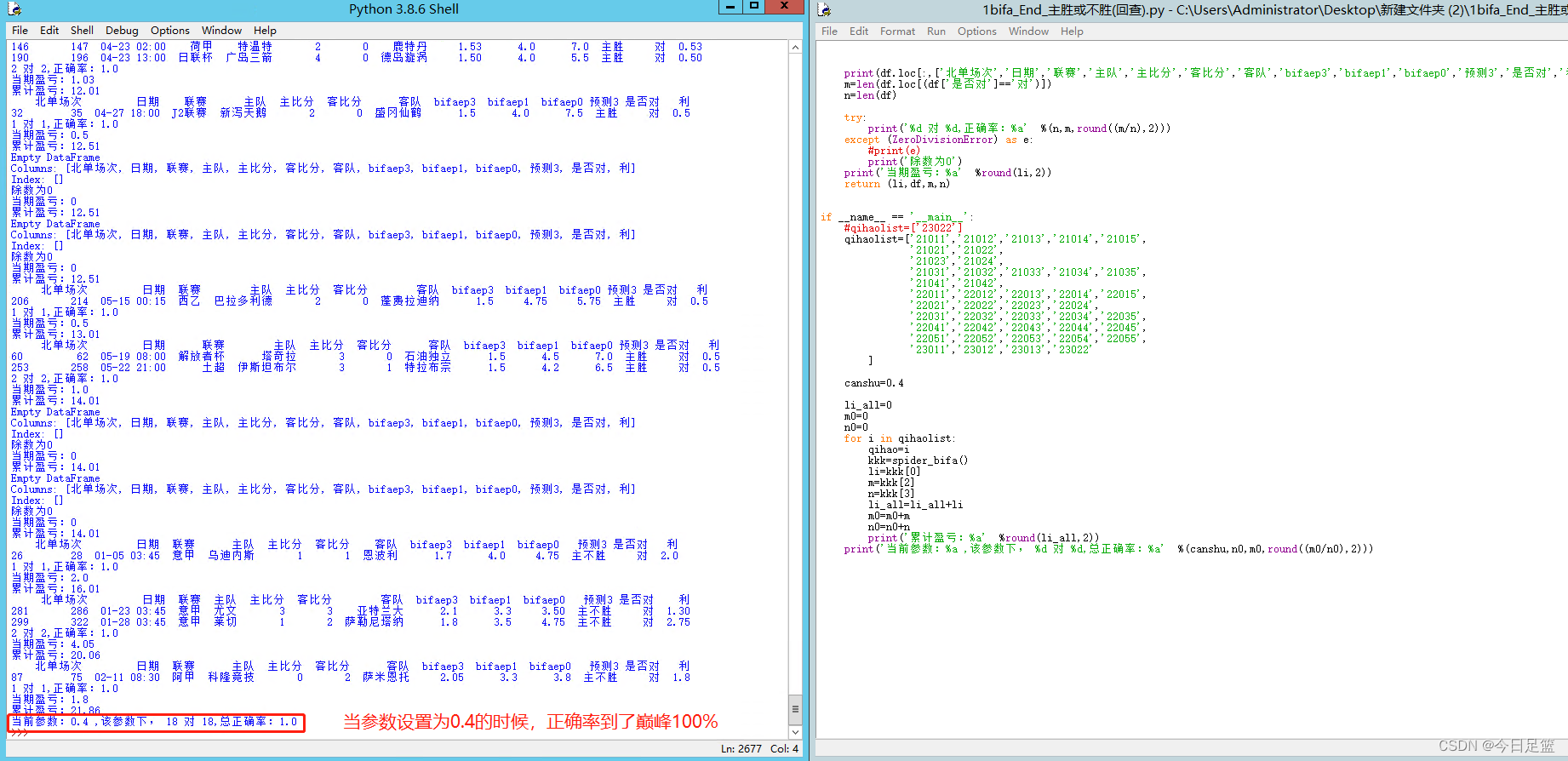Open Window menu in Python Shell window
This screenshot has height=761, width=1568.
click(221, 30)
